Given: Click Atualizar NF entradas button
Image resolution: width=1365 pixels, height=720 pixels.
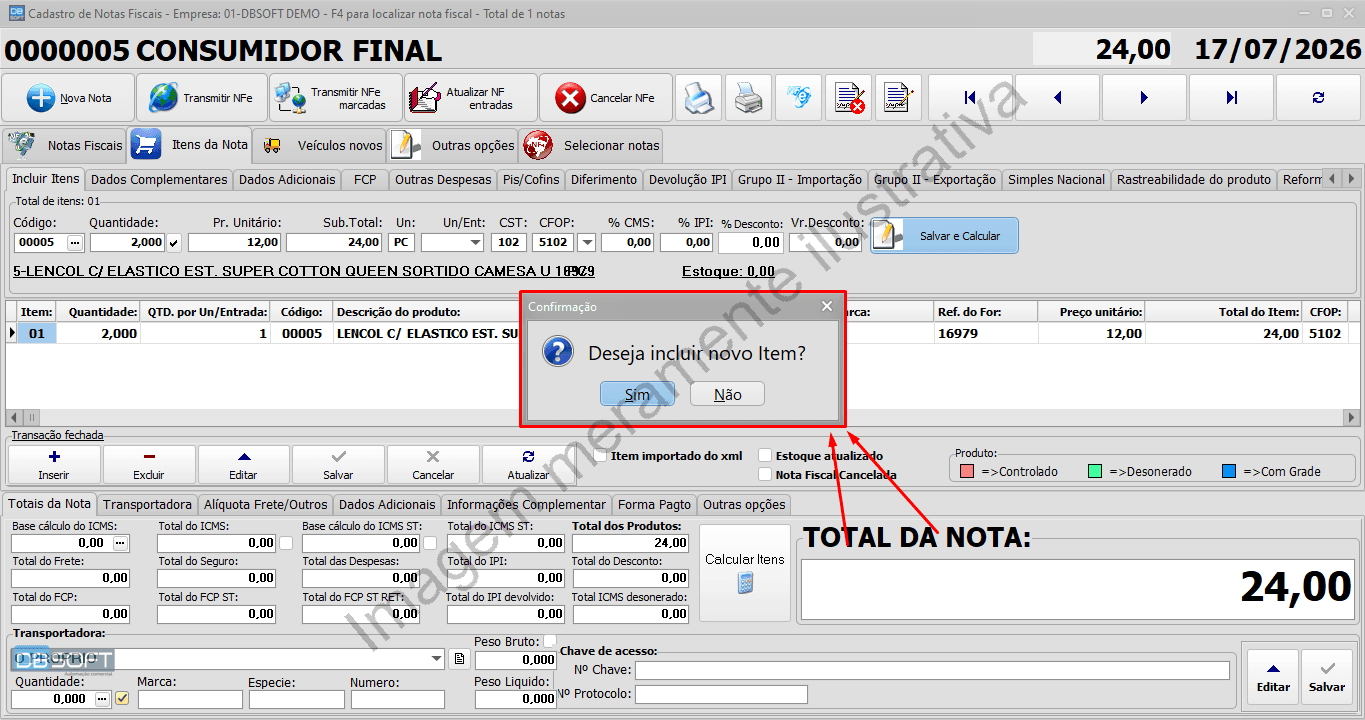Looking at the screenshot, I should [x=471, y=98].
